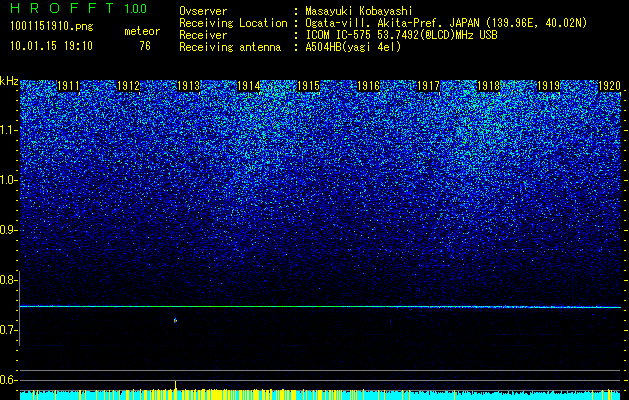Click the kHz axis unit label
The width and height of the screenshot is (629, 400).
click(9, 81)
